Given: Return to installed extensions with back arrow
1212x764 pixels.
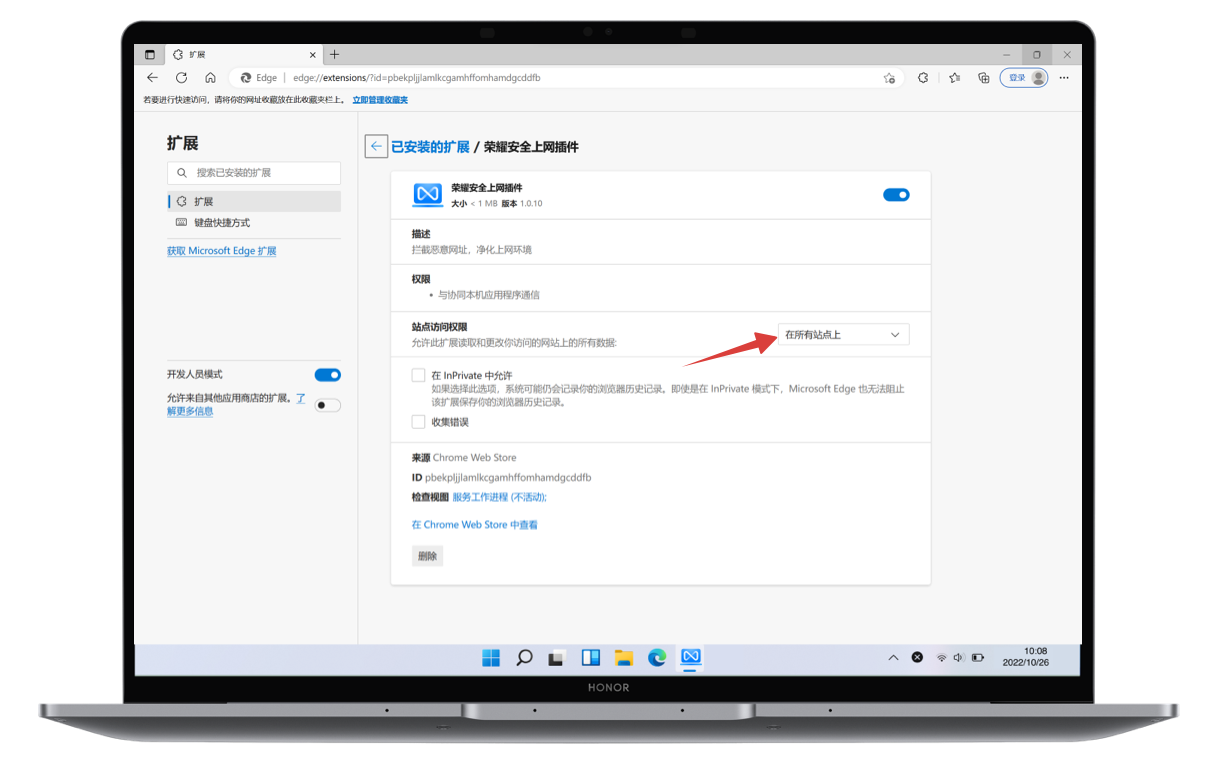Looking at the screenshot, I should 376,146.
